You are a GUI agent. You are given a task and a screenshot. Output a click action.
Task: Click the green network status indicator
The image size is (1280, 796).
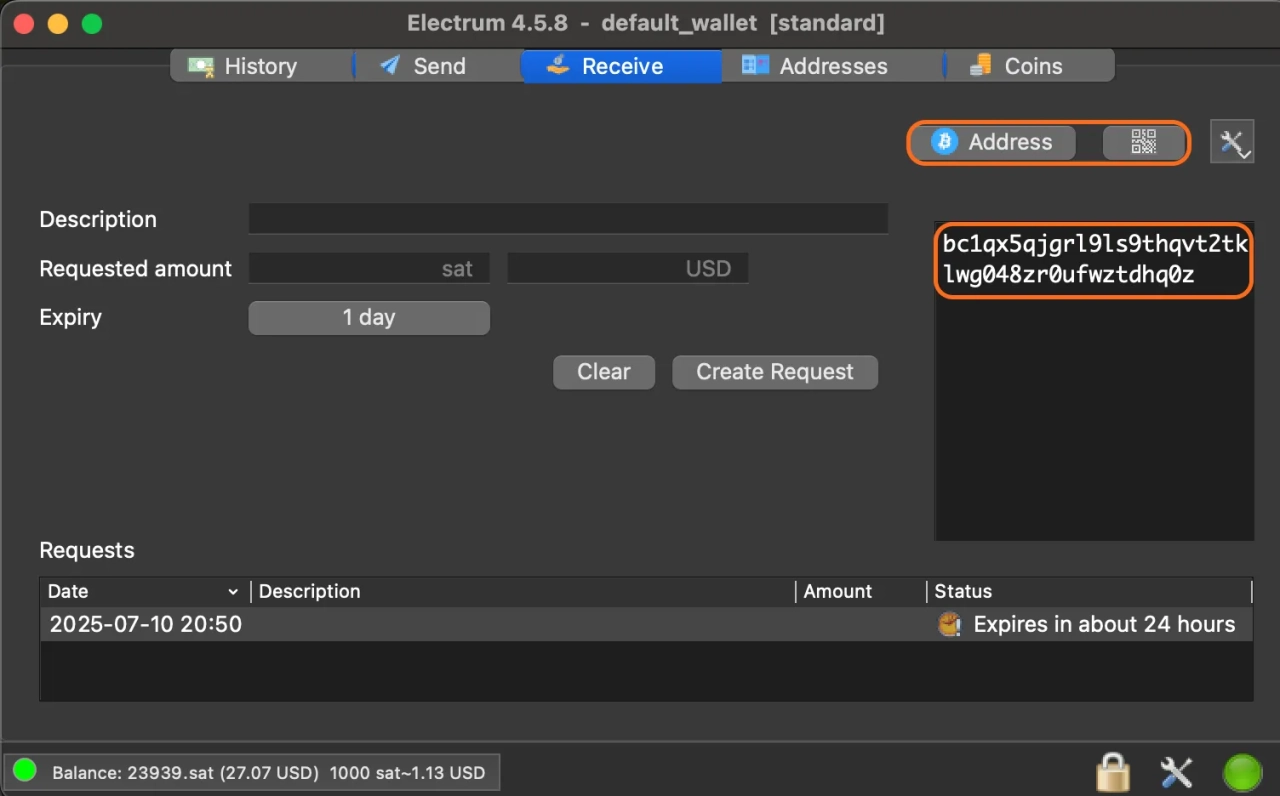coord(1241,772)
